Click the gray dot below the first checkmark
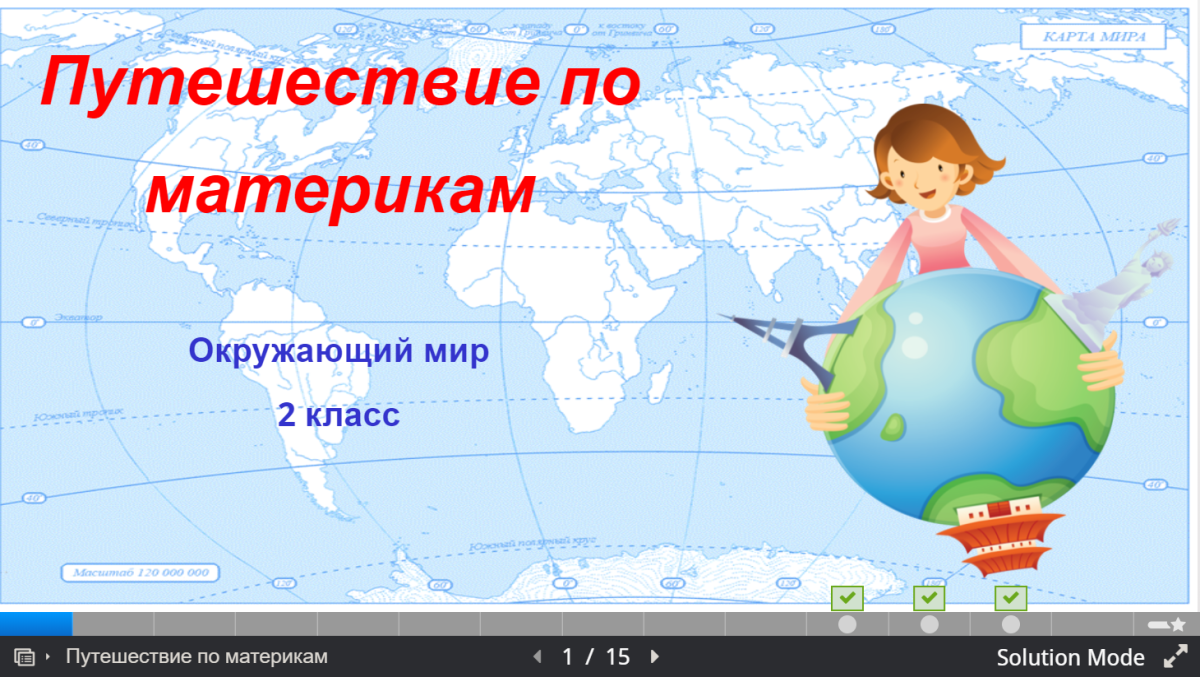 click(x=848, y=623)
